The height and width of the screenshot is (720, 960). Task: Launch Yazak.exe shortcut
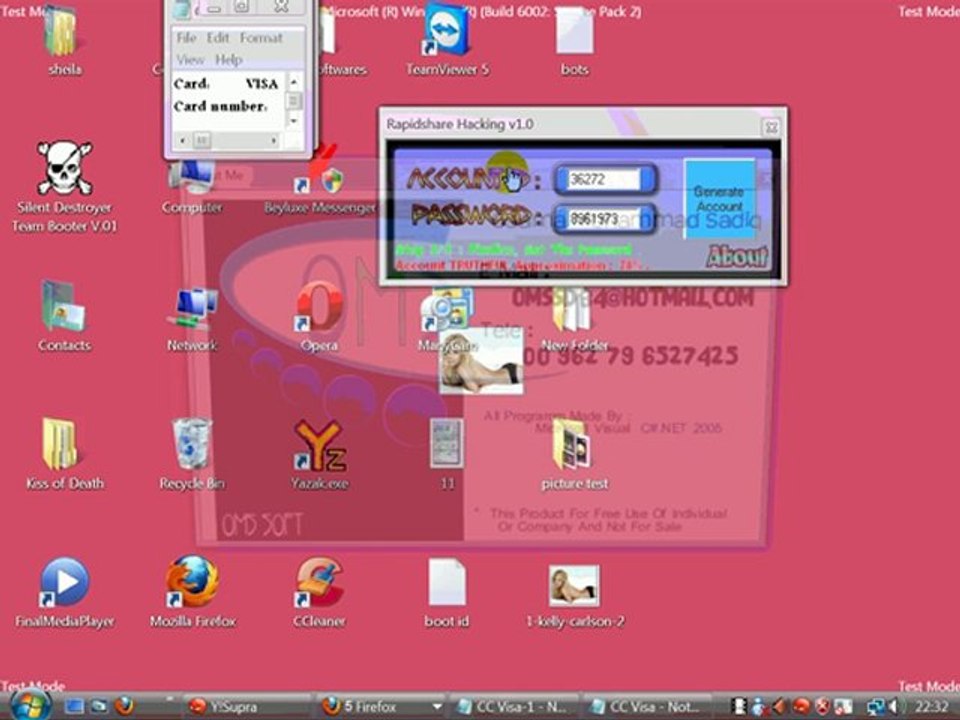coord(319,453)
